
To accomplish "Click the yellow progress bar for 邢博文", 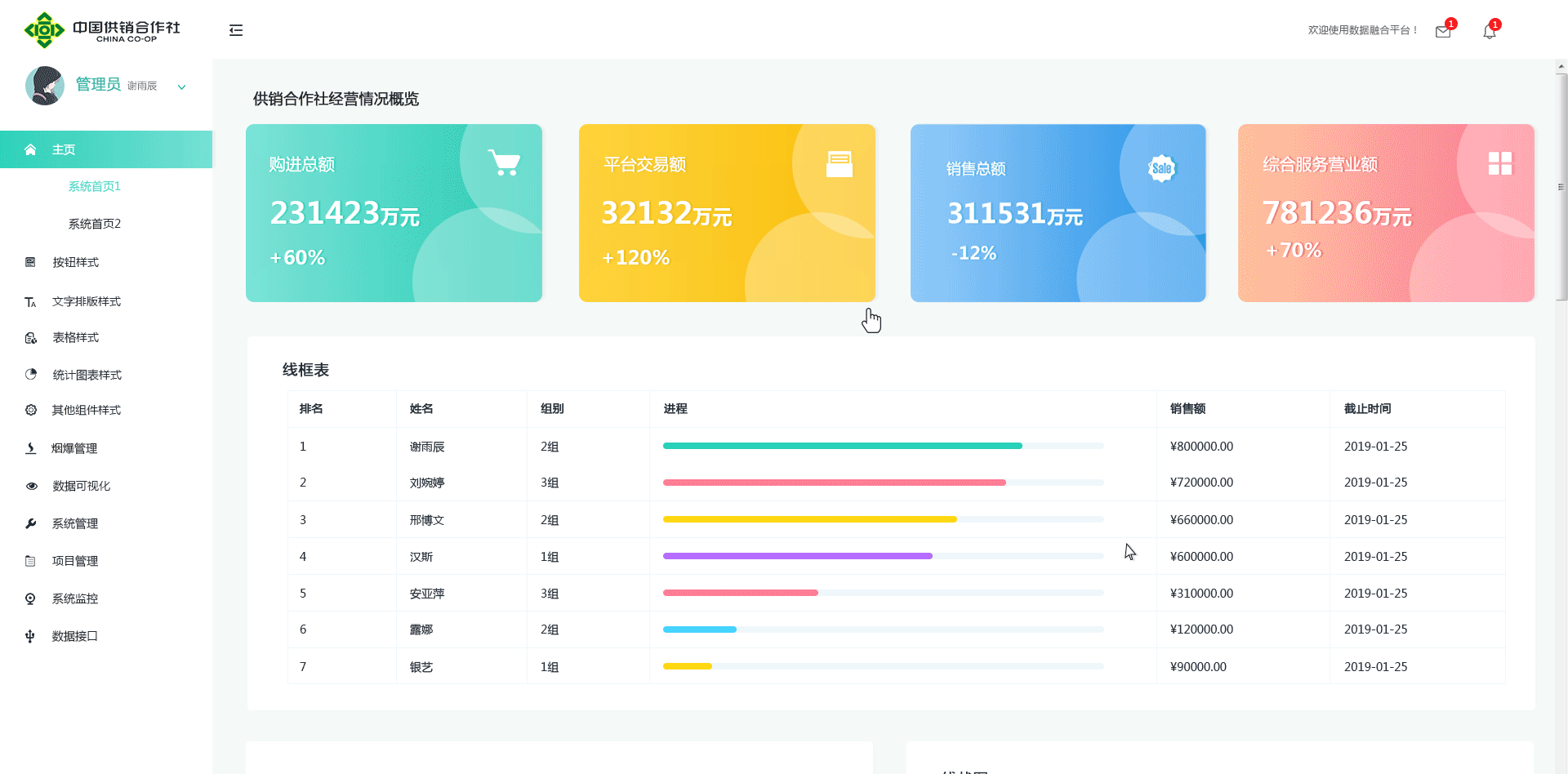I will point(810,519).
